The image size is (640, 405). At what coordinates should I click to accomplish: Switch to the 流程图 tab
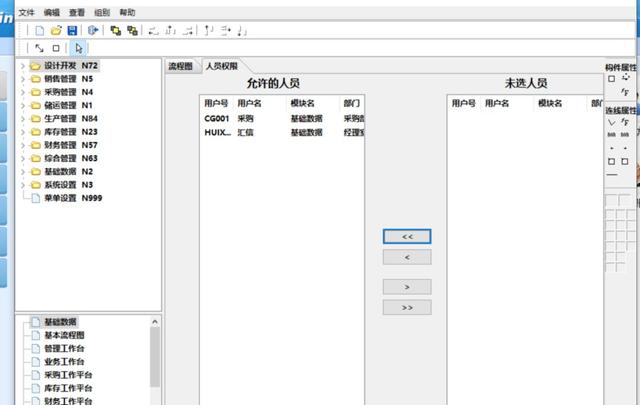pyautogui.click(x=180, y=65)
